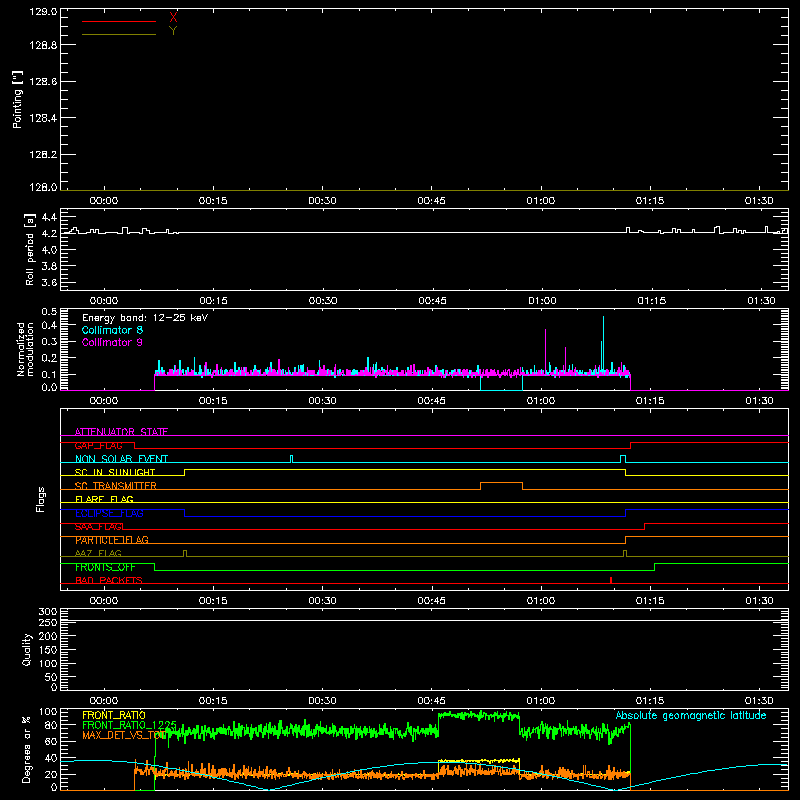
Task: Select the 'Energy band: 12-25 keV' annotation
Action: (145, 318)
